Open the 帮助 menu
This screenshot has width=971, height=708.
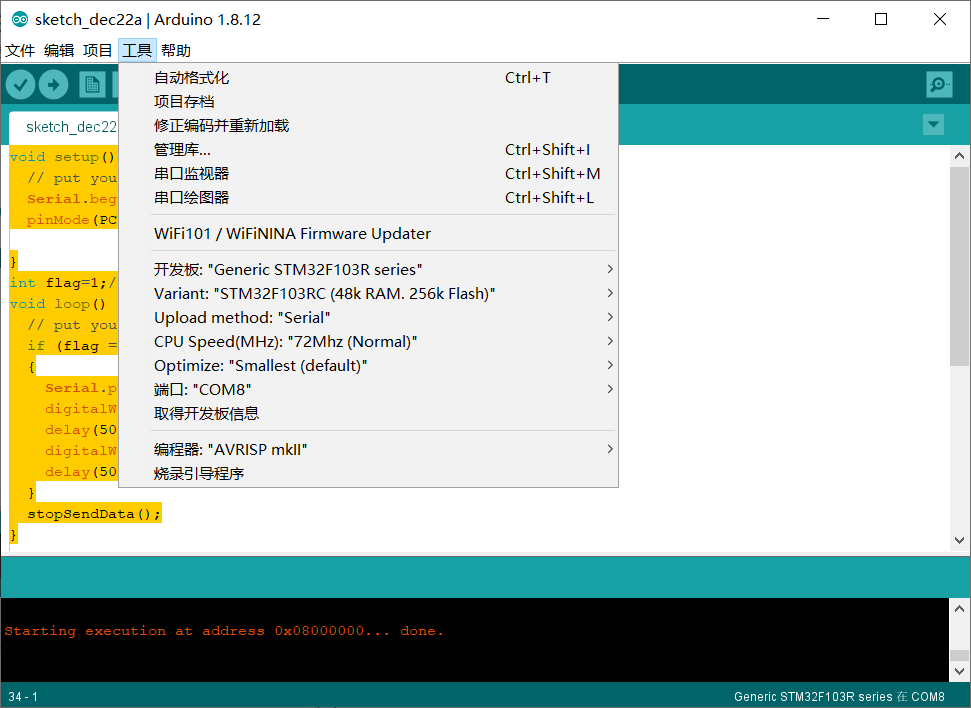(176, 50)
